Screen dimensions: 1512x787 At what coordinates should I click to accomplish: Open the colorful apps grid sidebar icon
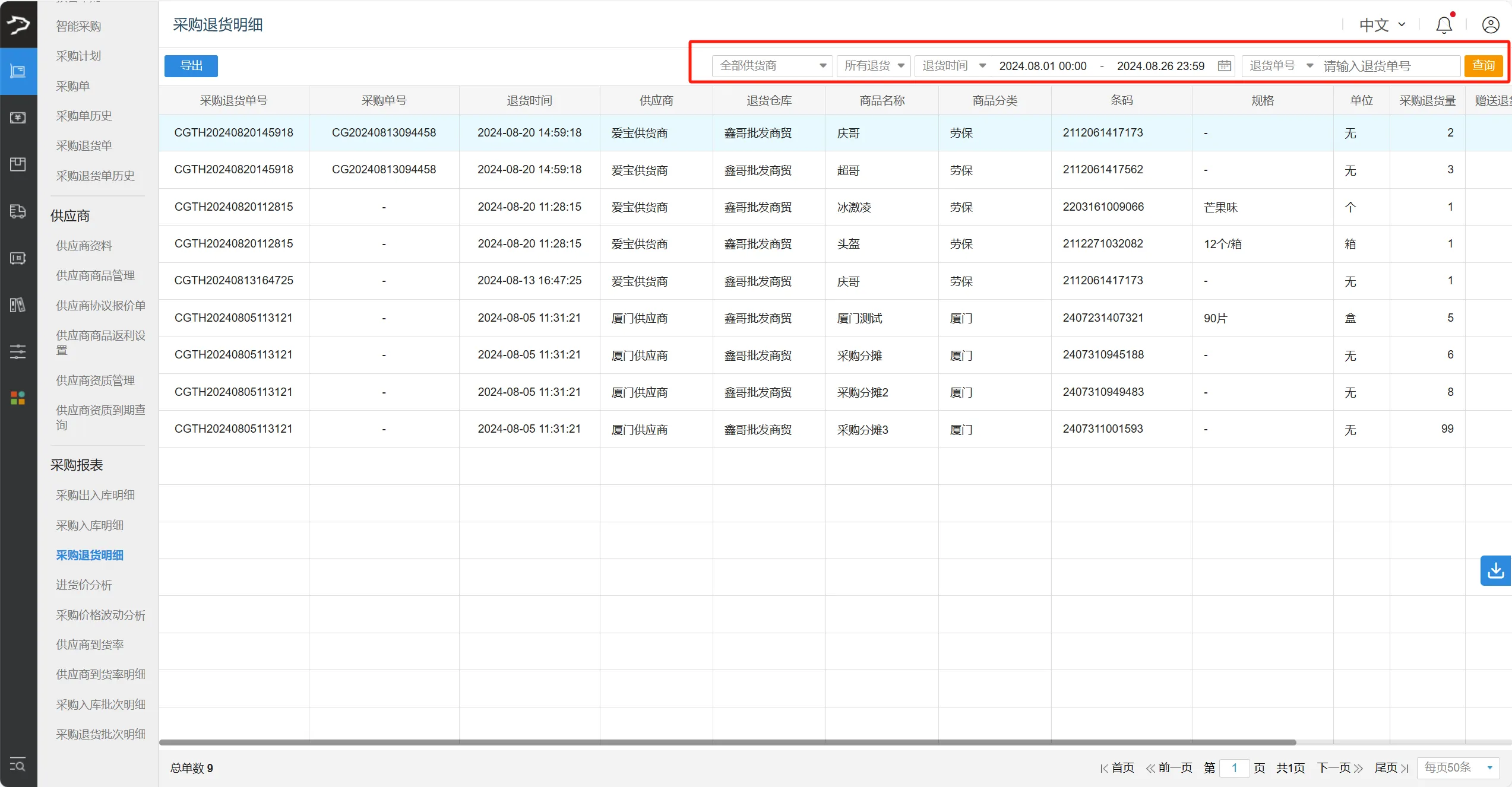pos(18,398)
